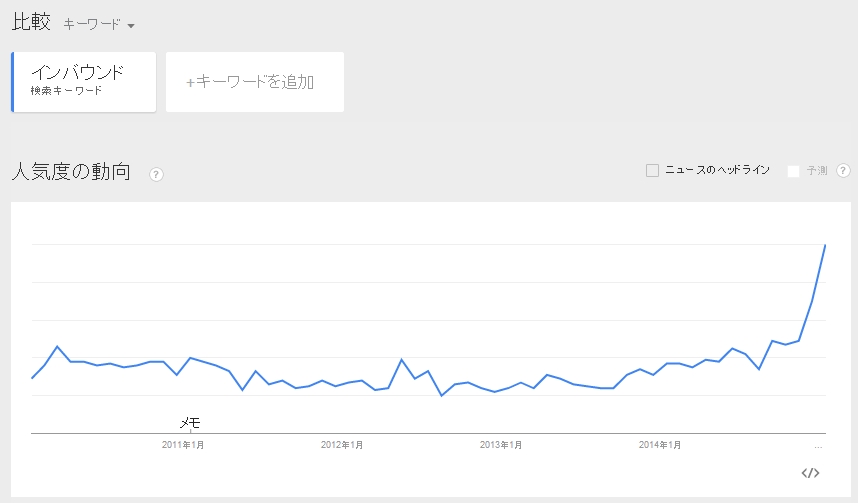The image size is (858, 503).
Task: Click the 人気度の動向 section title
Action: pos(71,172)
